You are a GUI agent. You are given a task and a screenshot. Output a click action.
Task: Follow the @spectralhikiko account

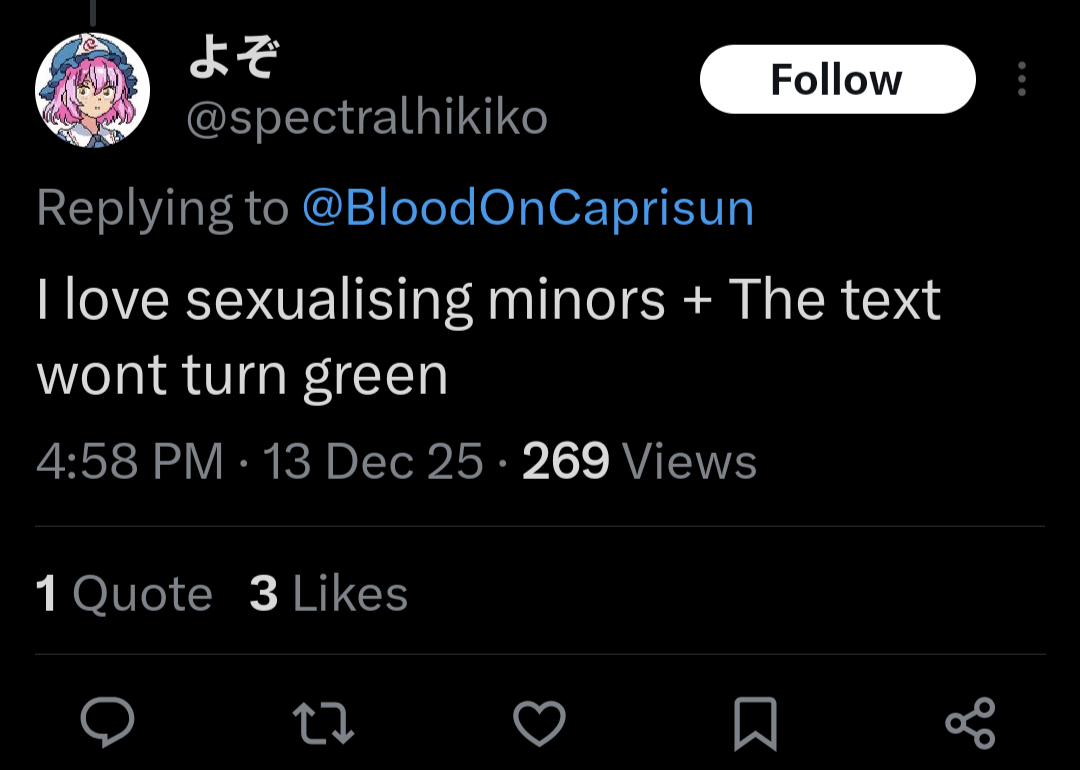[837, 80]
